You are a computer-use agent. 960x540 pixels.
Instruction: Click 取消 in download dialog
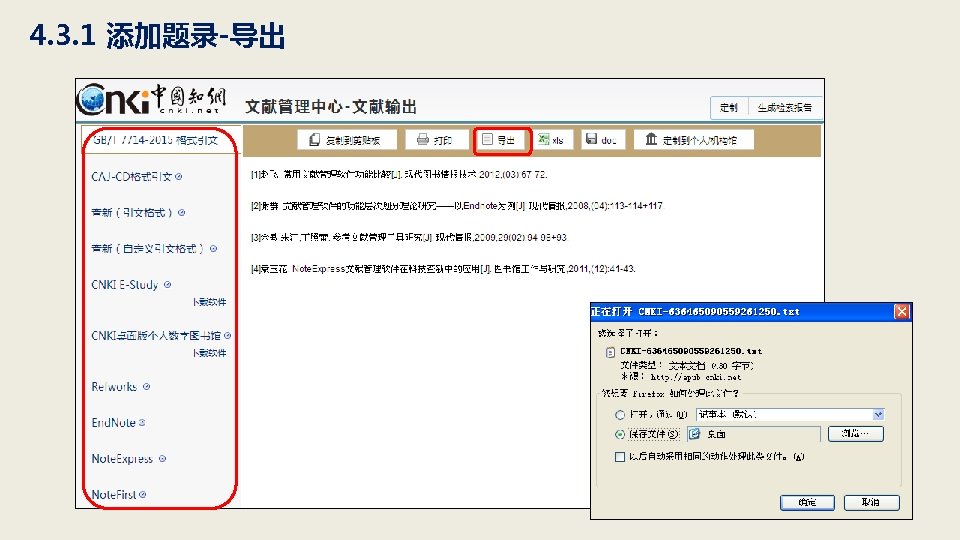coord(871,503)
